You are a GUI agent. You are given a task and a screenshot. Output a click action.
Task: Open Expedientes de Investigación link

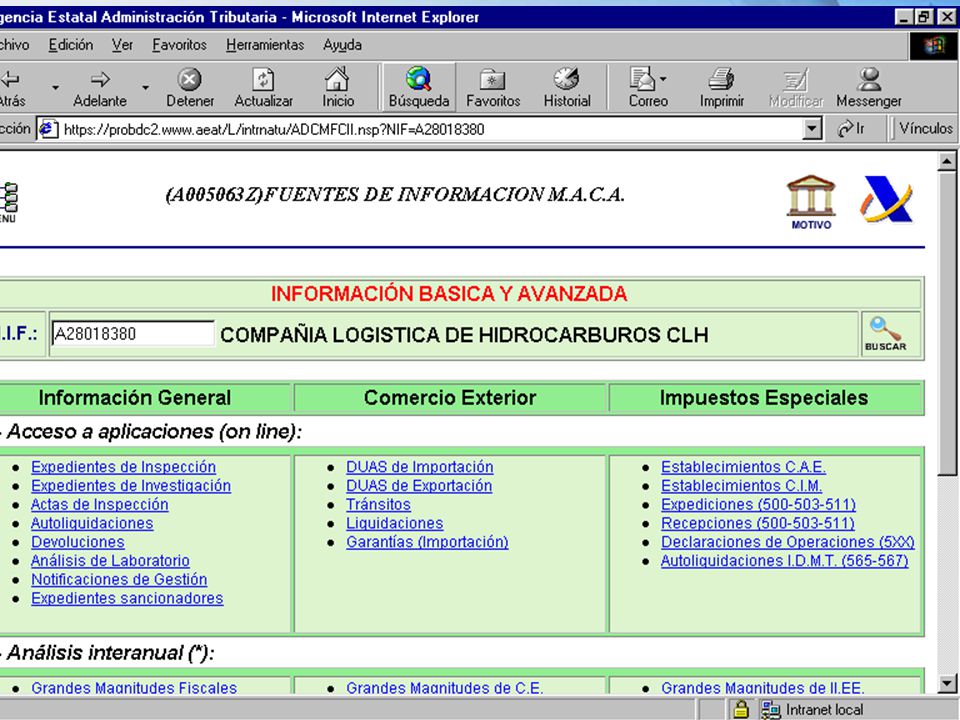click(131, 486)
